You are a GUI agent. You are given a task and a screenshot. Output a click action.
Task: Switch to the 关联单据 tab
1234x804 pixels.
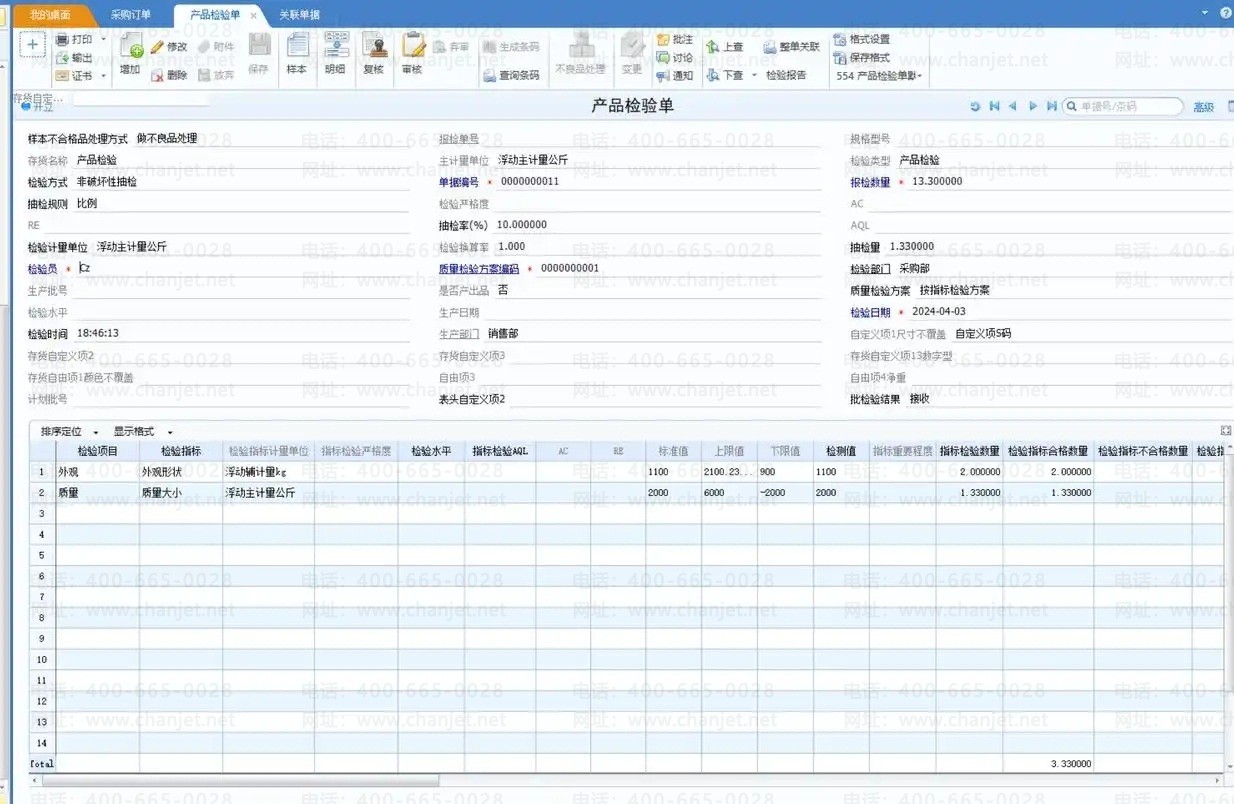coord(299,15)
